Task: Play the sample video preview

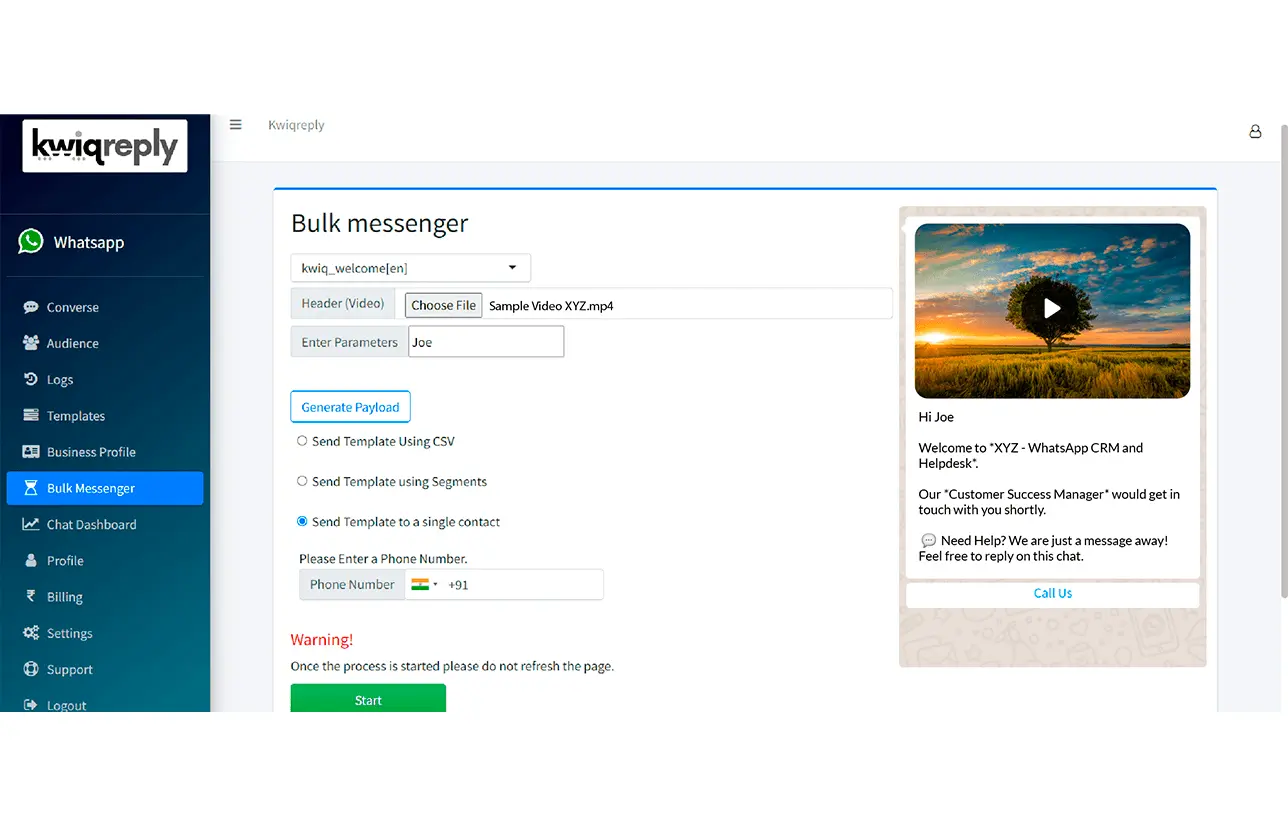Action: [x=1052, y=309]
